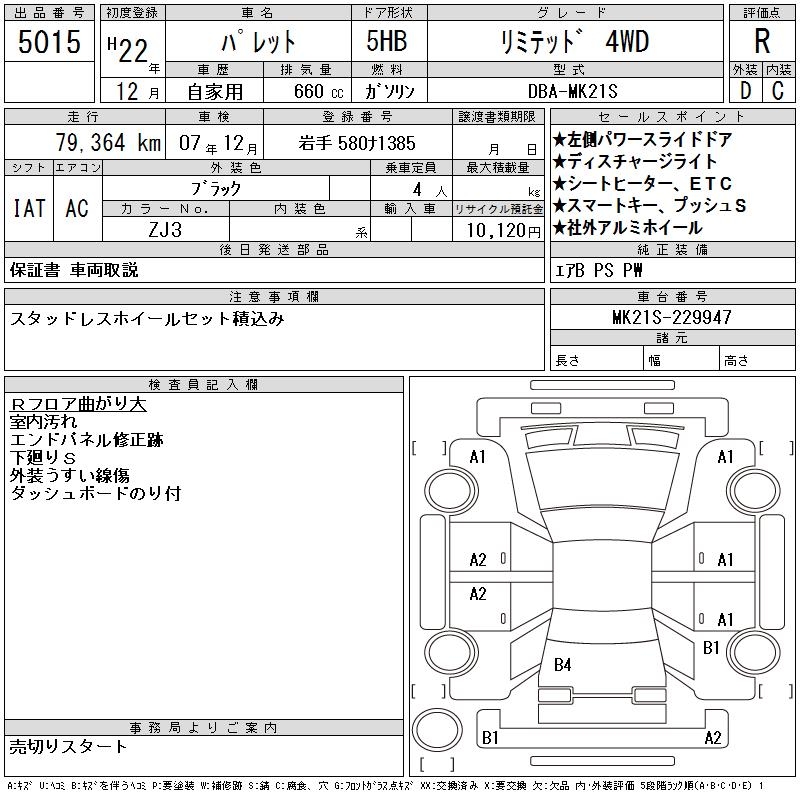Click the IAT shift type value
The height and width of the screenshot is (800, 800).
click(29, 208)
